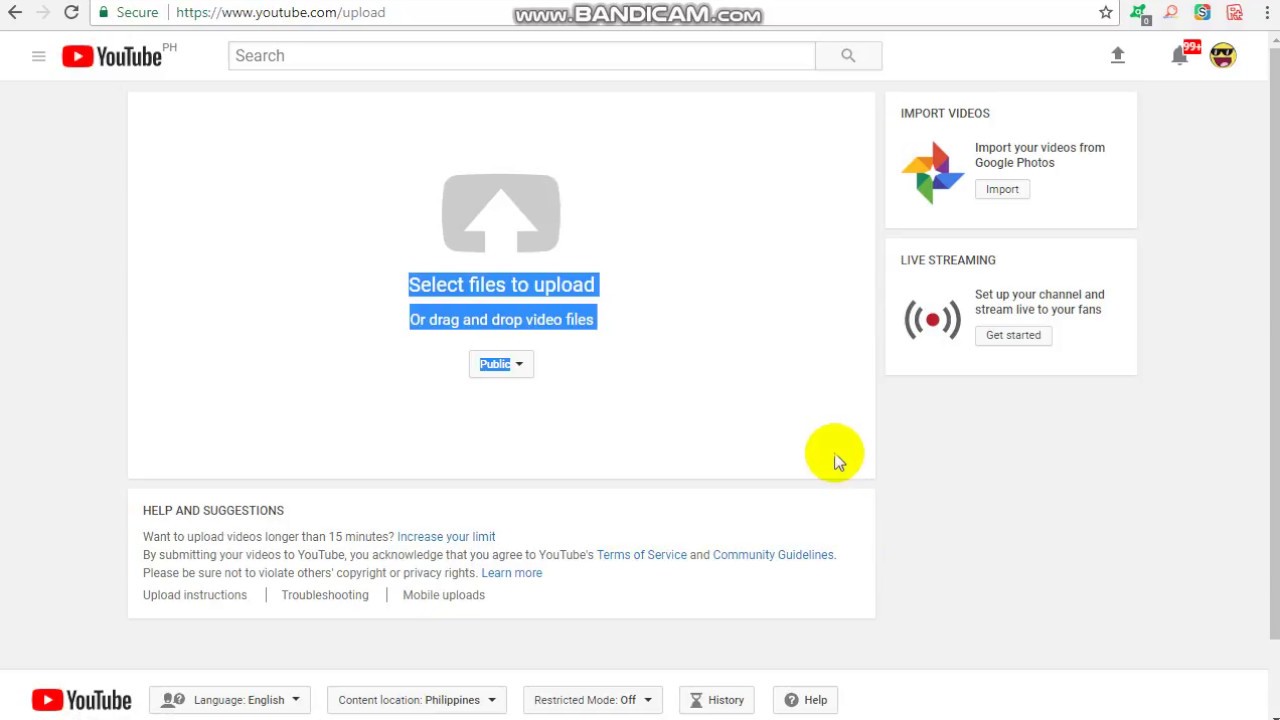The width and height of the screenshot is (1280, 720).
Task: Click Get started for live streaming
Action: [1013, 335]
